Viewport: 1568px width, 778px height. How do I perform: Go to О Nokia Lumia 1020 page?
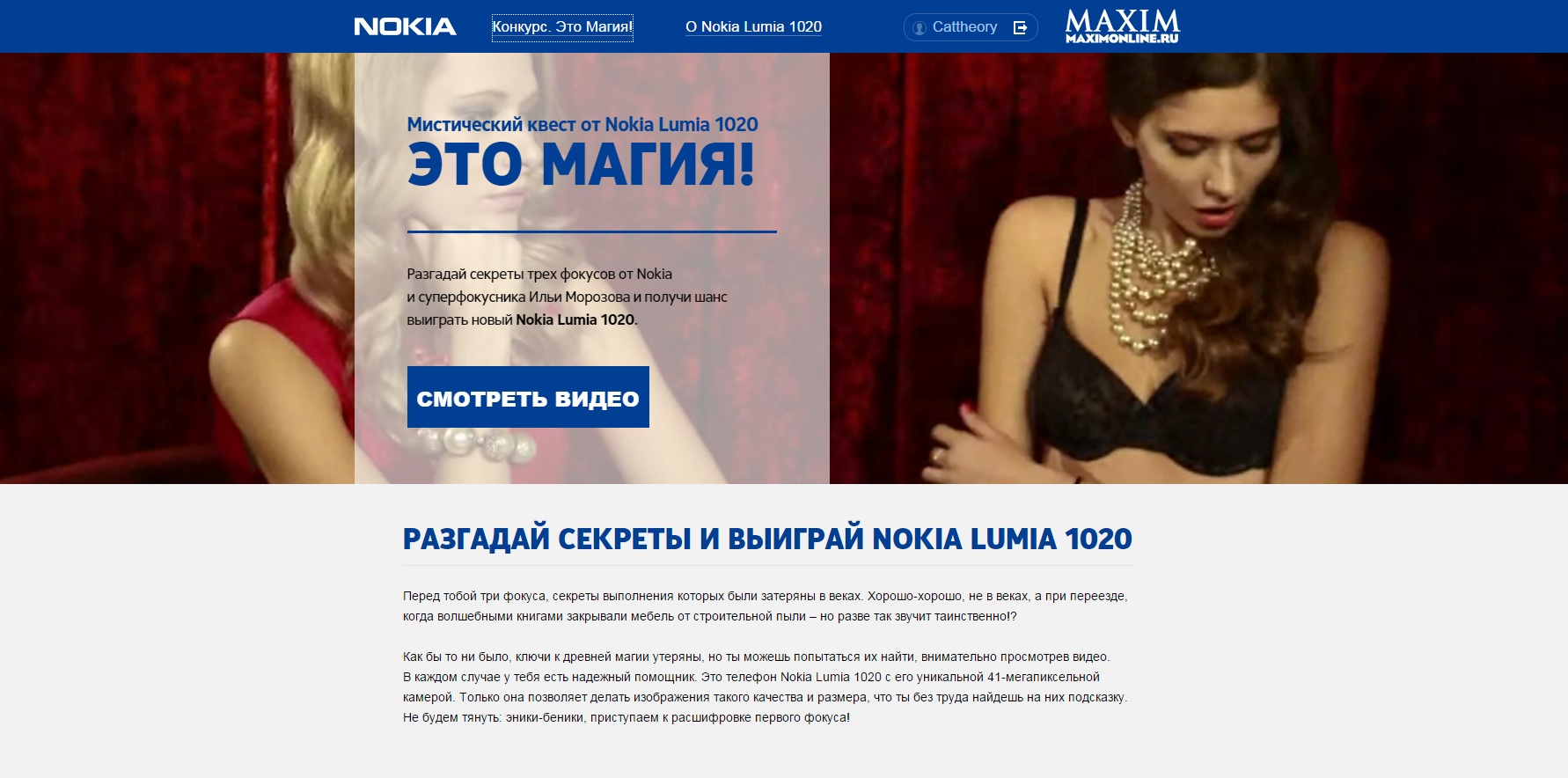pos(753,27)
